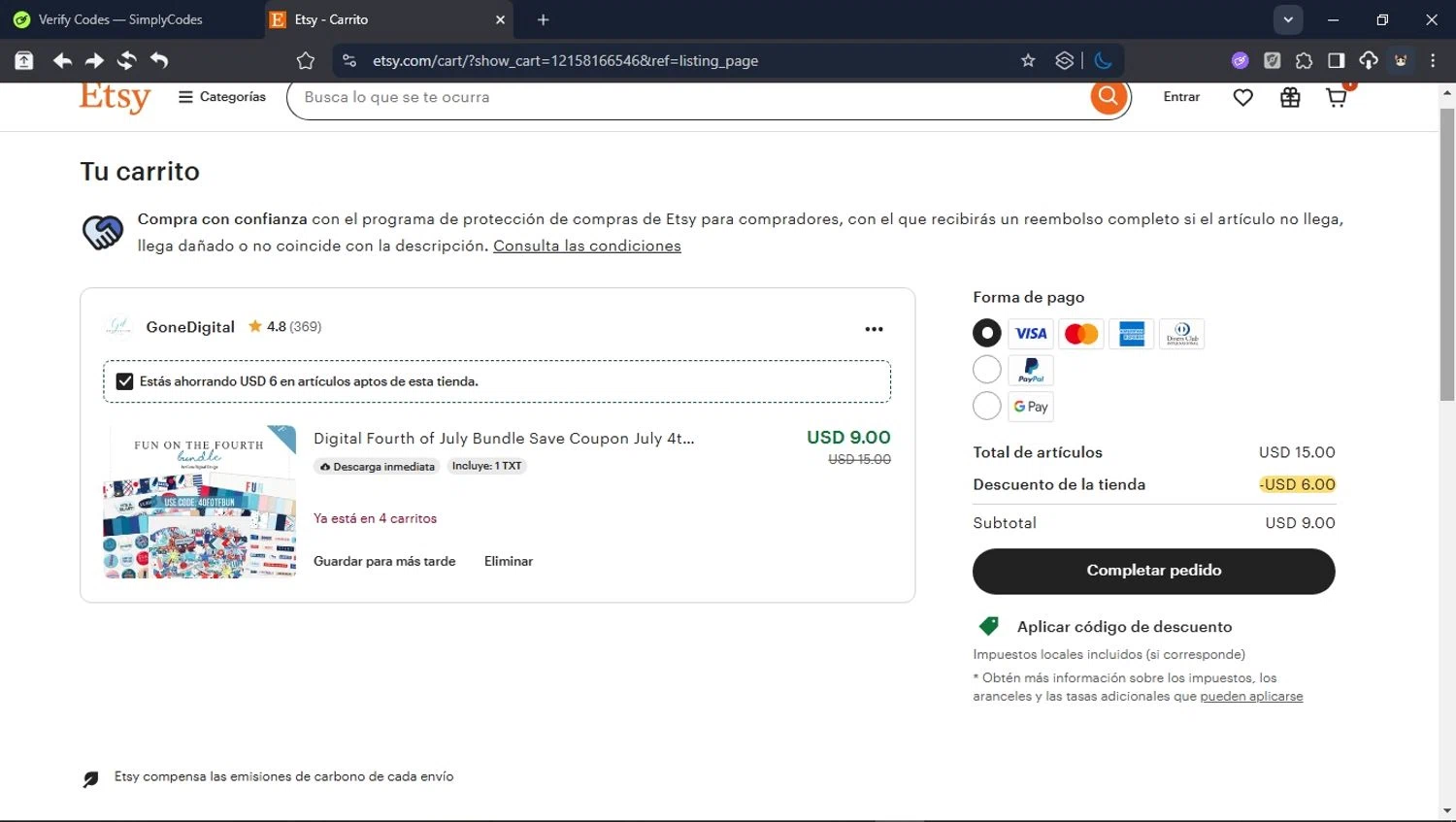Select the Google Pay radio button
Viewport: 1456px width, 822px height.
tap(987, 406)
